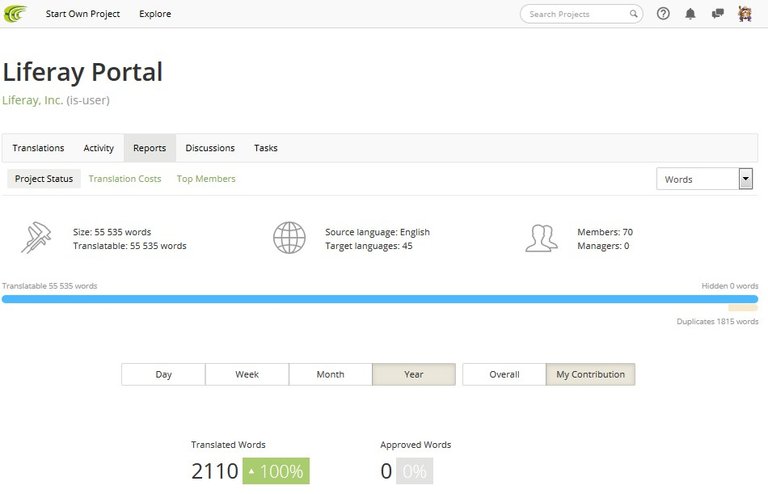This screenshot has width=768, height=494.
Task: Open the Tasks tab
Action: [x=265, y=148]
